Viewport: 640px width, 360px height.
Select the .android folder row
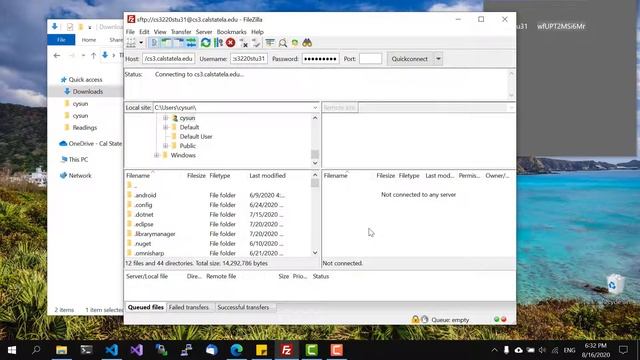[218, 195]
